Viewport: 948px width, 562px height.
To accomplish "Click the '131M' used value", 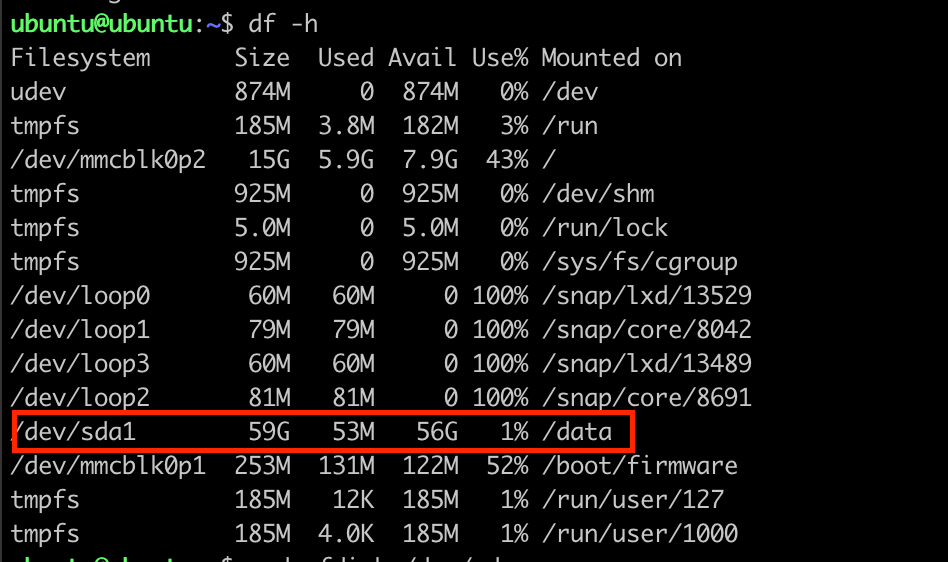I will click(346, 466).
